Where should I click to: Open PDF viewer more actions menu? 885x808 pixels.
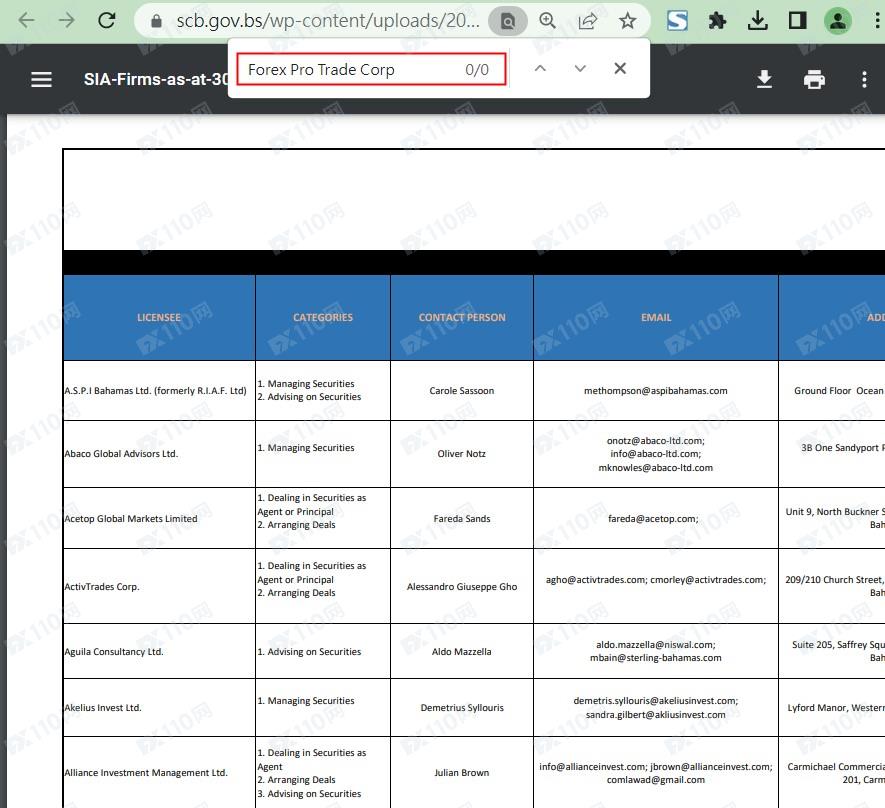click(x=864, y=79)
